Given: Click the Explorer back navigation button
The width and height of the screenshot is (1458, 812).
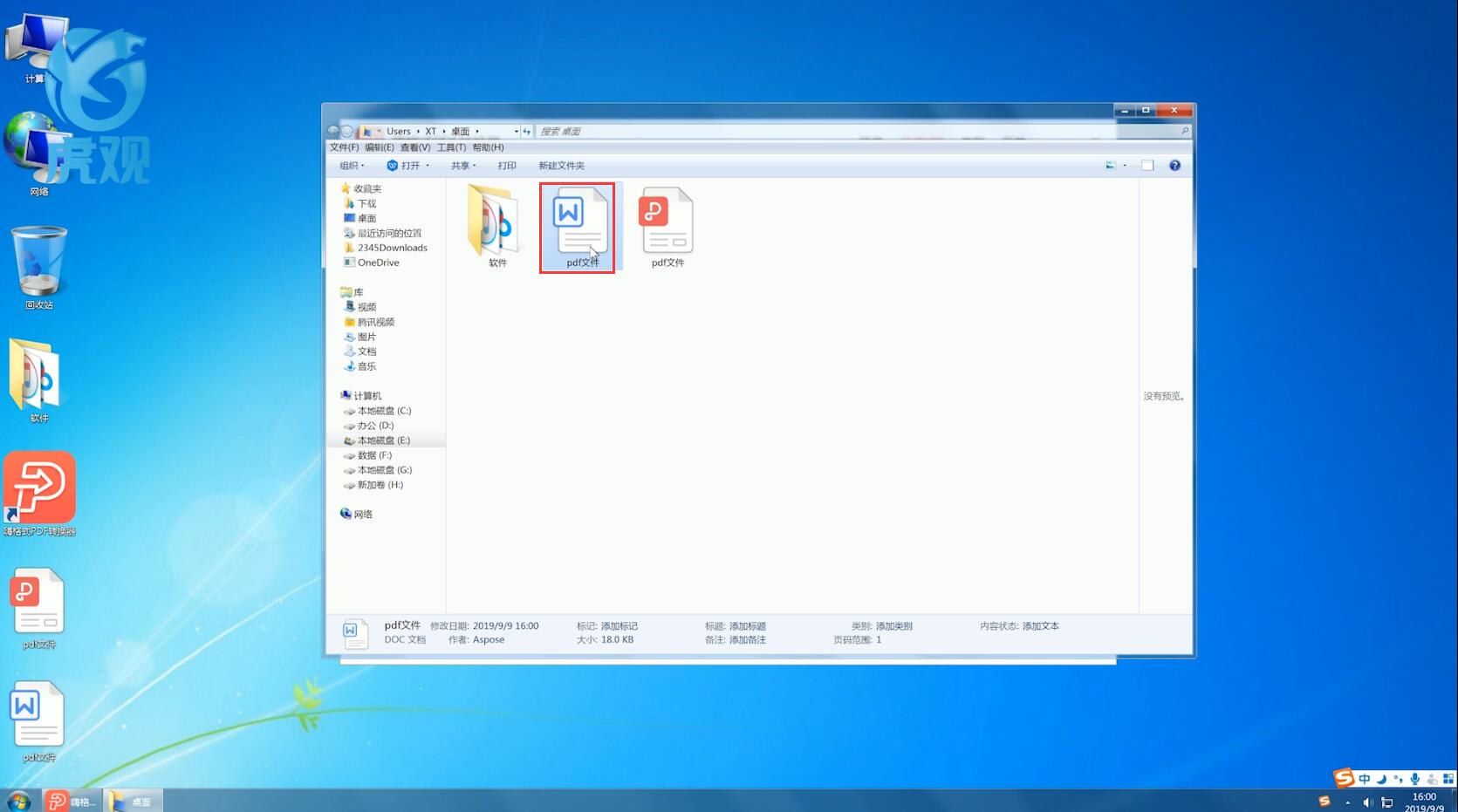Looking at the screenshot, I should coord(333,132).
